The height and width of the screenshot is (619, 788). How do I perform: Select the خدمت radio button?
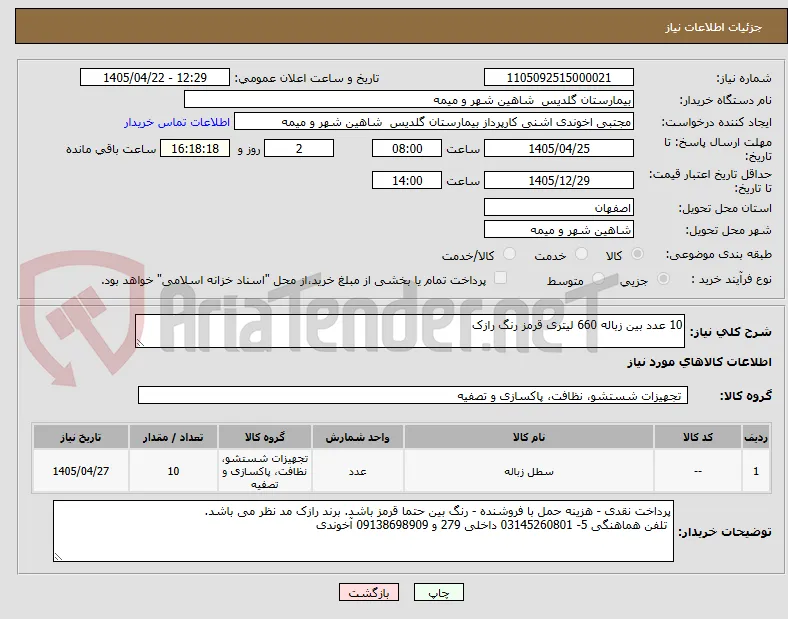pyautogui.click(x=581, y=254)
